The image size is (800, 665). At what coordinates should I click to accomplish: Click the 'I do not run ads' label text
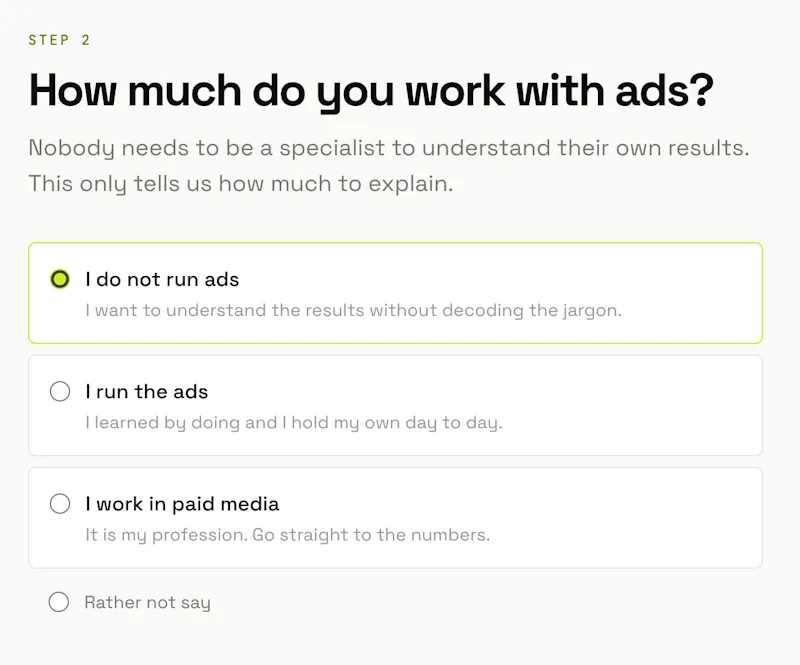[162, 279]
